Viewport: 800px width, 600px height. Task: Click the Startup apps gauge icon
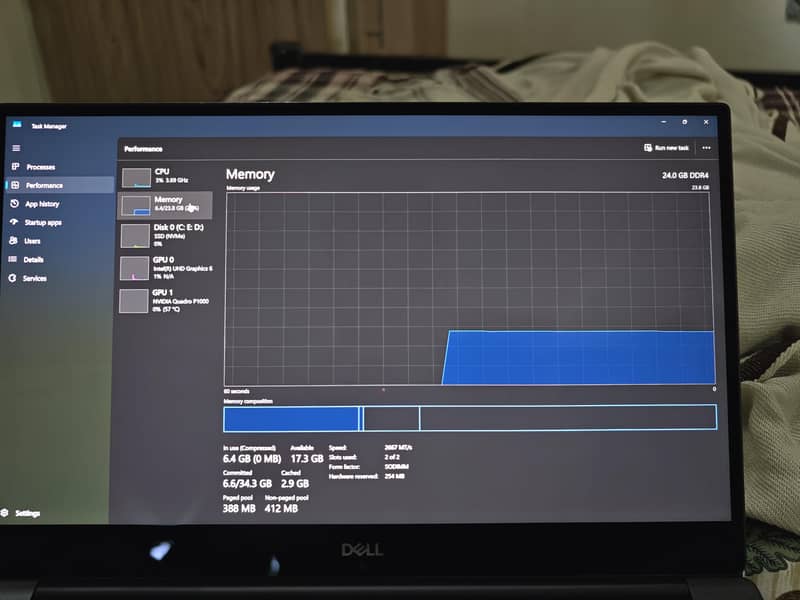coord(14,222)
